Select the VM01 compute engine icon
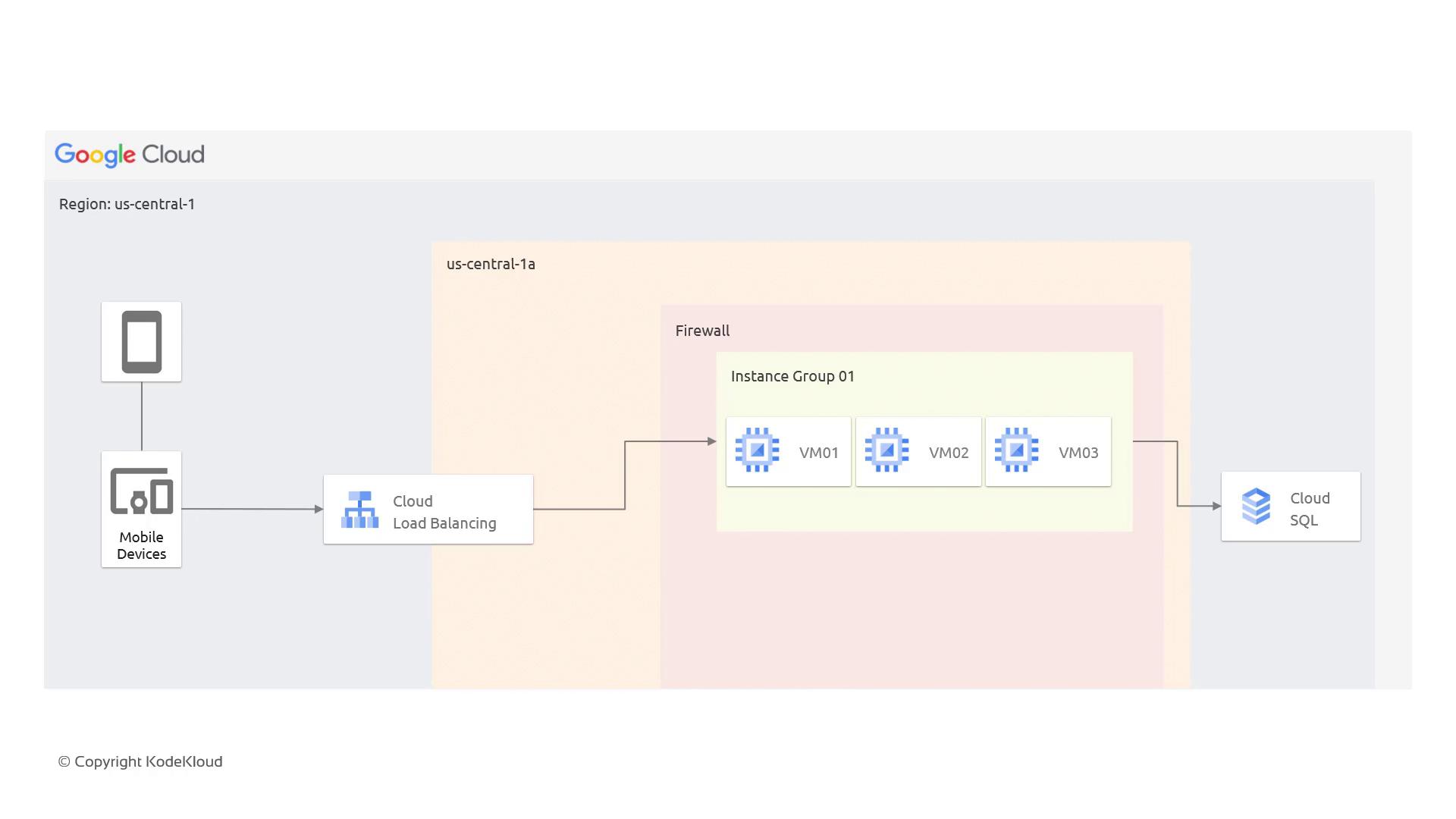The width and height of the screenshot is (1456, 819). click(x=757, y=450)
